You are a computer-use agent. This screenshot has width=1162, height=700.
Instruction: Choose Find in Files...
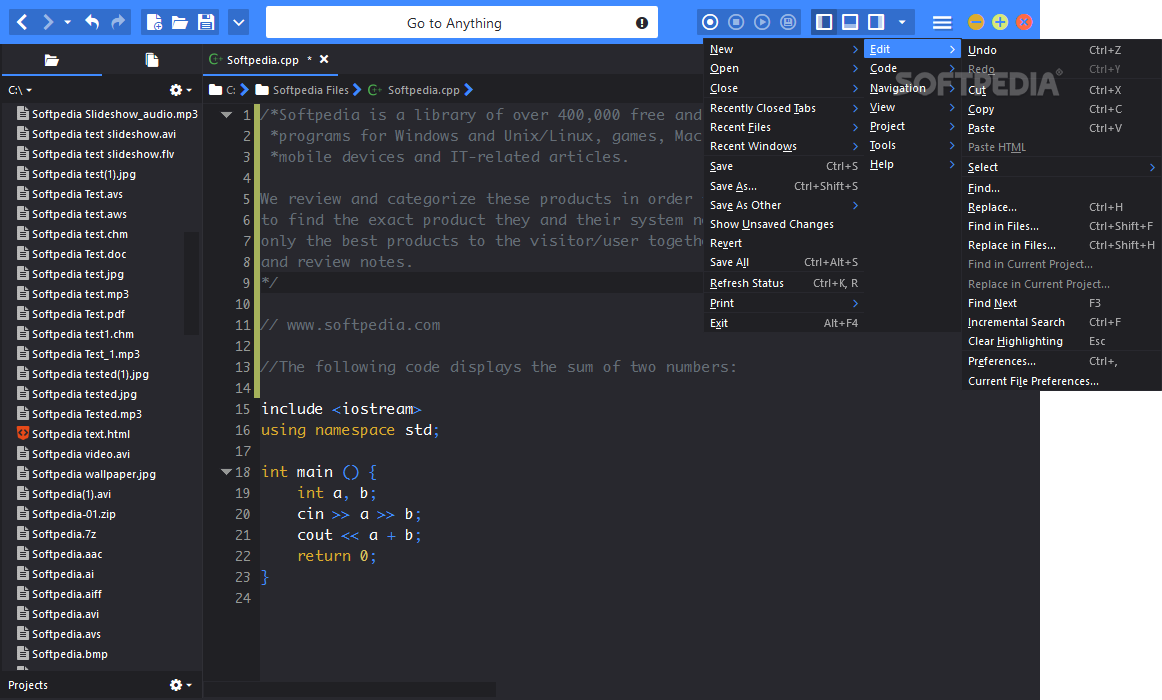tap(1061, 226)
